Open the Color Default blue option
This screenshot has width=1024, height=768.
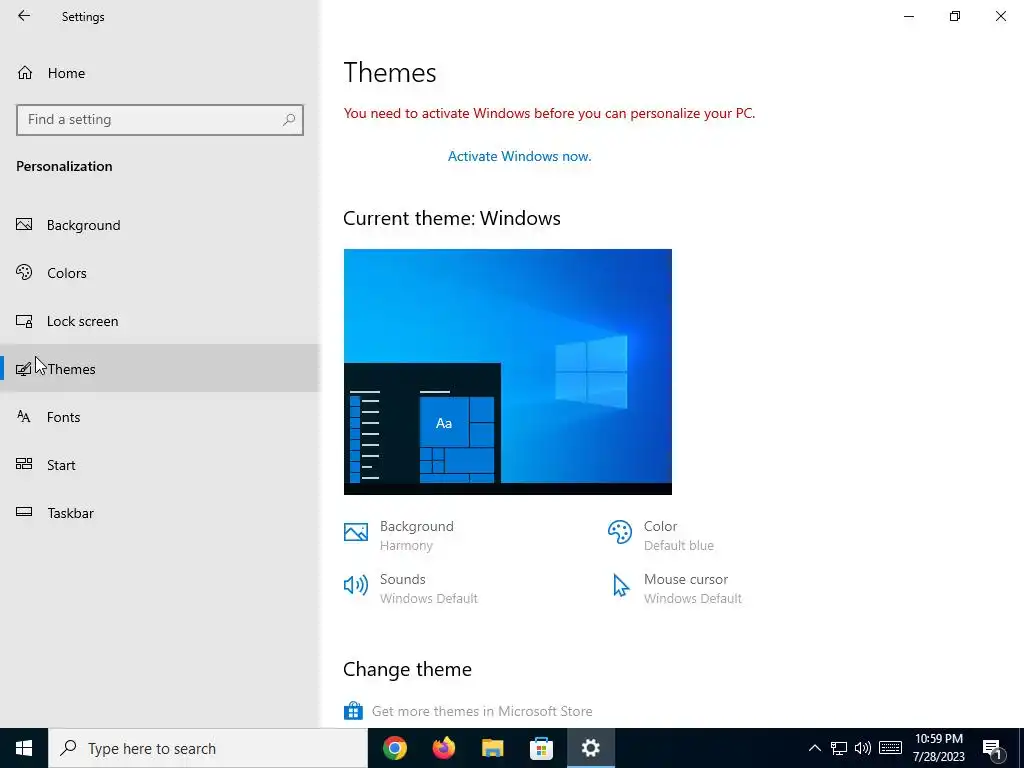661,536
